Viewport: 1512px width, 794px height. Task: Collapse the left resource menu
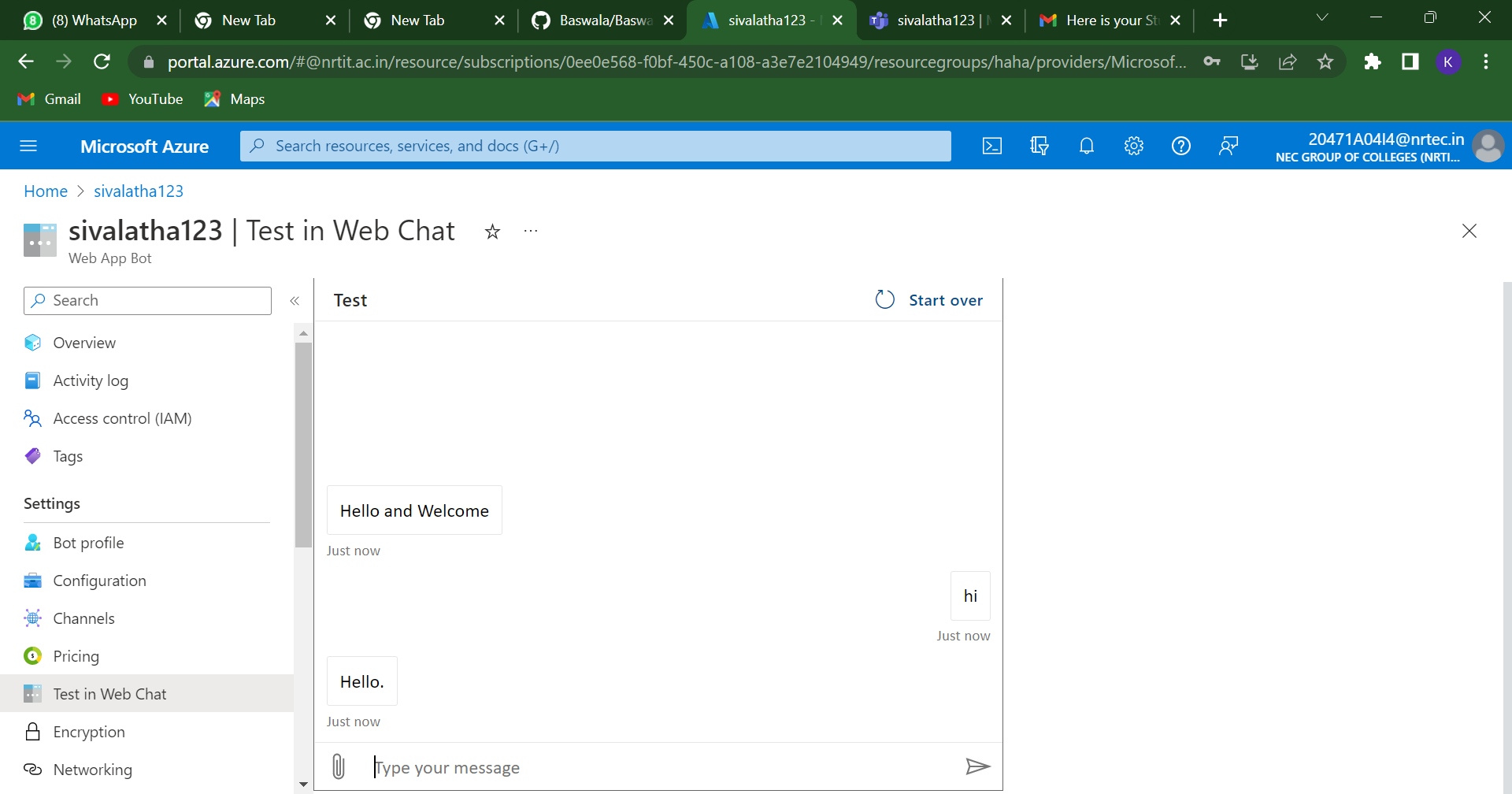tap(295, 301)
